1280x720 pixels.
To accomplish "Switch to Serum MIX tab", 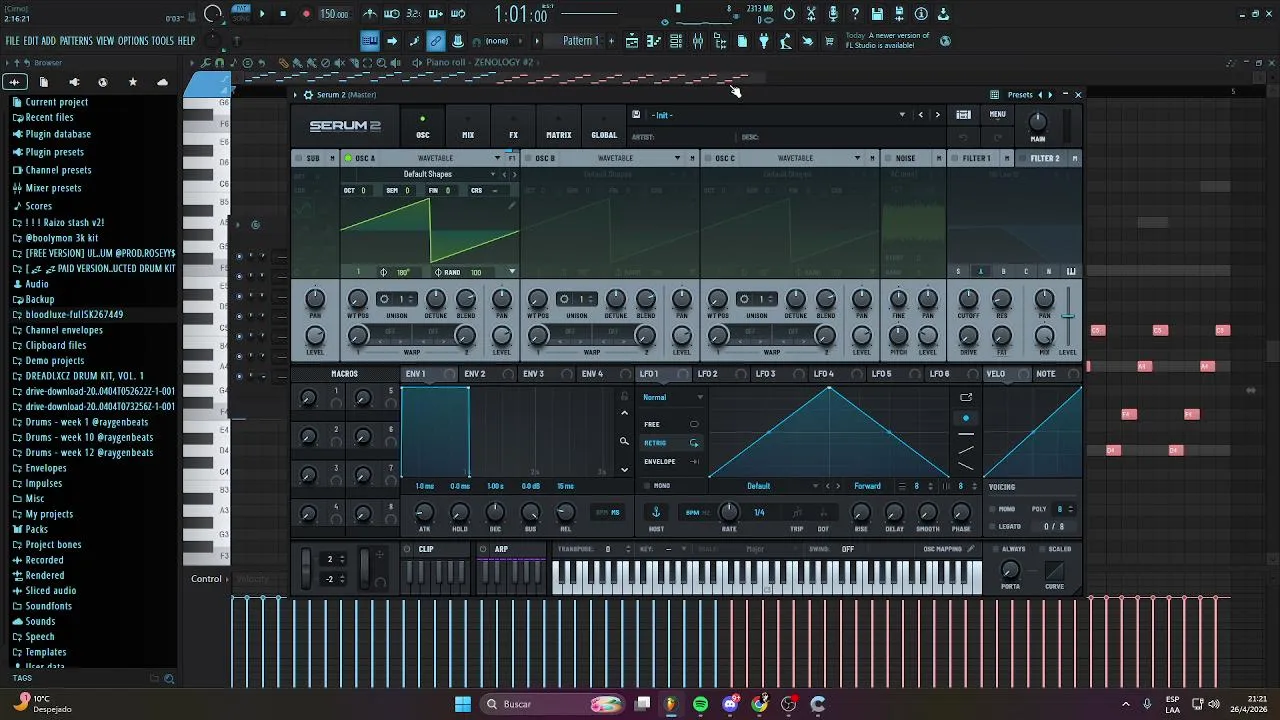I will coord(468,128).
